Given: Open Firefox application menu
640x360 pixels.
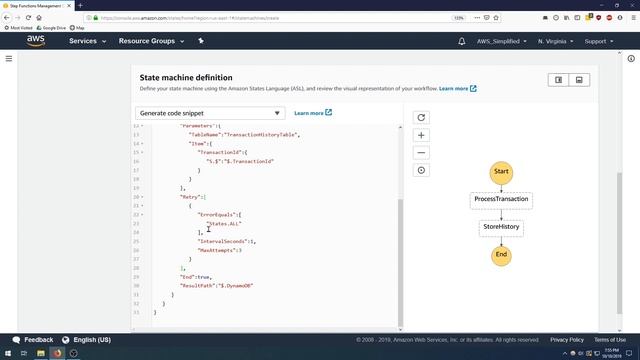Looking at the screenshot, I should 633,18.
